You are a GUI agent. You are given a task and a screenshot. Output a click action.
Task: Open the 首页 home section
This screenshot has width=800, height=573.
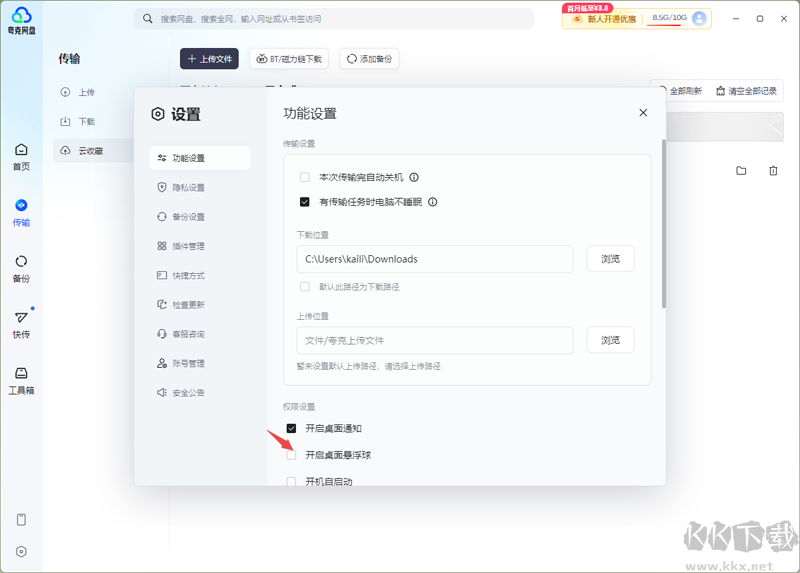[x=21, y=157]
